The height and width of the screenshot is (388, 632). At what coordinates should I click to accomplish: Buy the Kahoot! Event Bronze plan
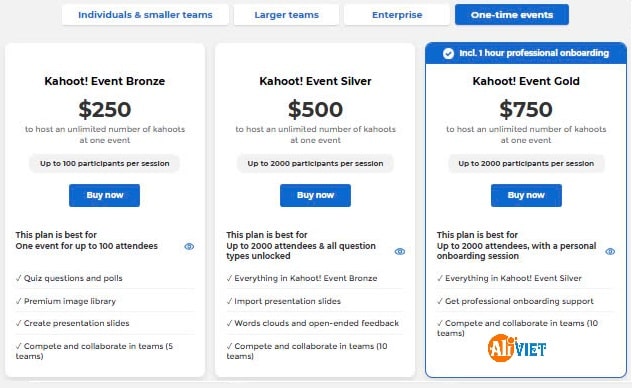[104, 195]
